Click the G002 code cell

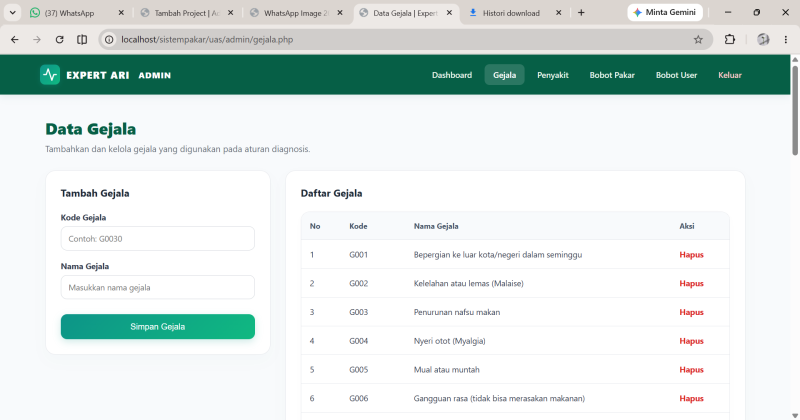click(x=358, y=283)
